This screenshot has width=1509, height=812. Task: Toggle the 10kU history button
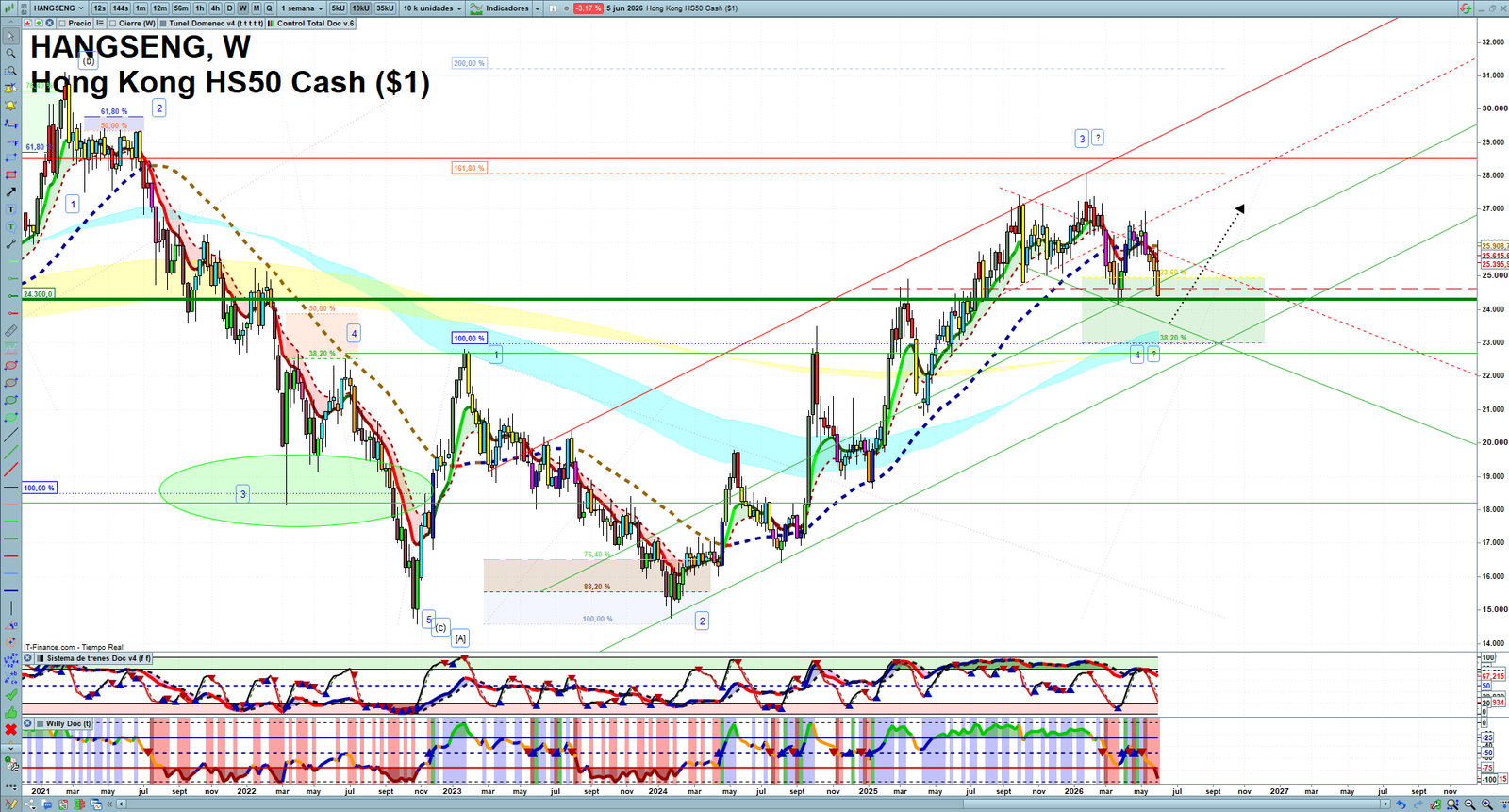[360, 8]
